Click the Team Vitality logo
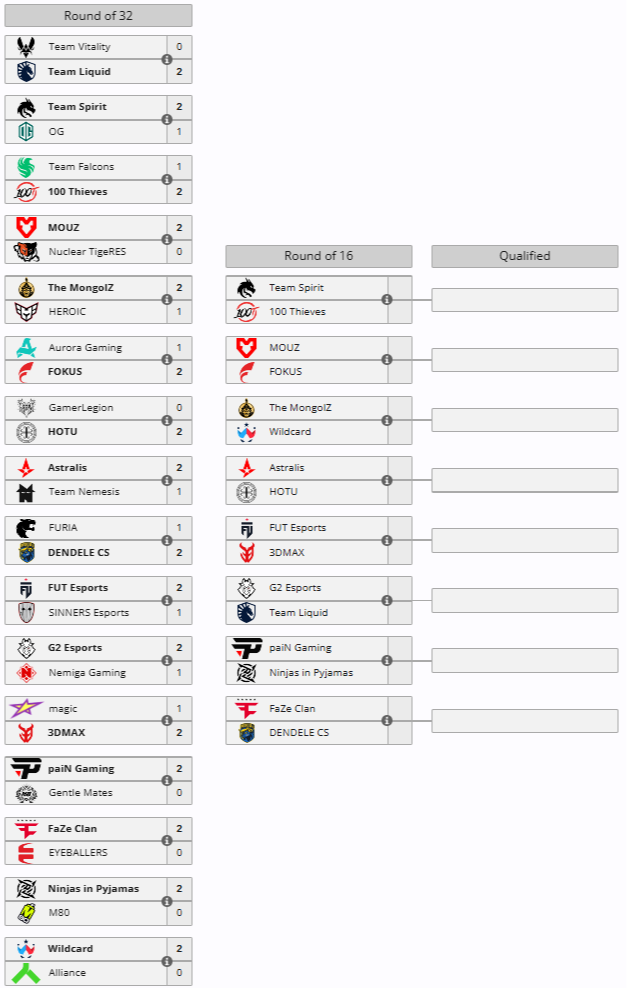Image resolution: width=627 pixels, height=988 pixels. pos(26,47)
